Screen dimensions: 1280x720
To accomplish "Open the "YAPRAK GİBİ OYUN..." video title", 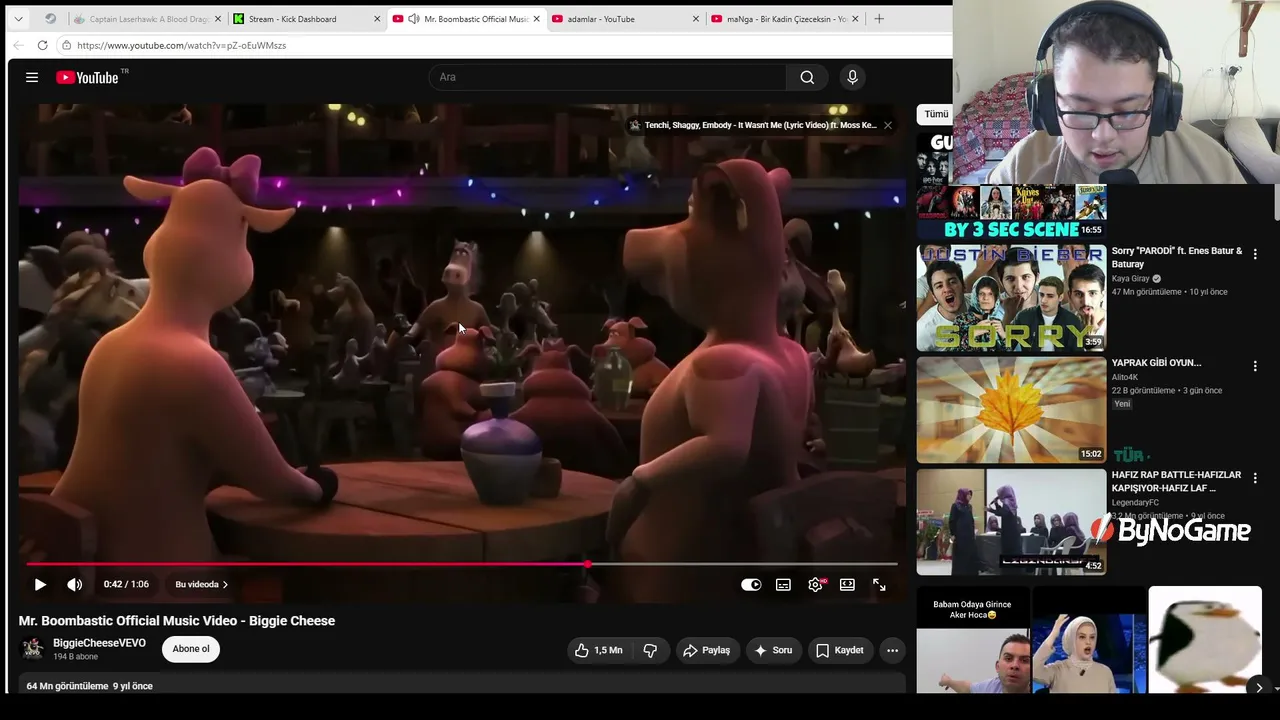I will point(1156,363).
